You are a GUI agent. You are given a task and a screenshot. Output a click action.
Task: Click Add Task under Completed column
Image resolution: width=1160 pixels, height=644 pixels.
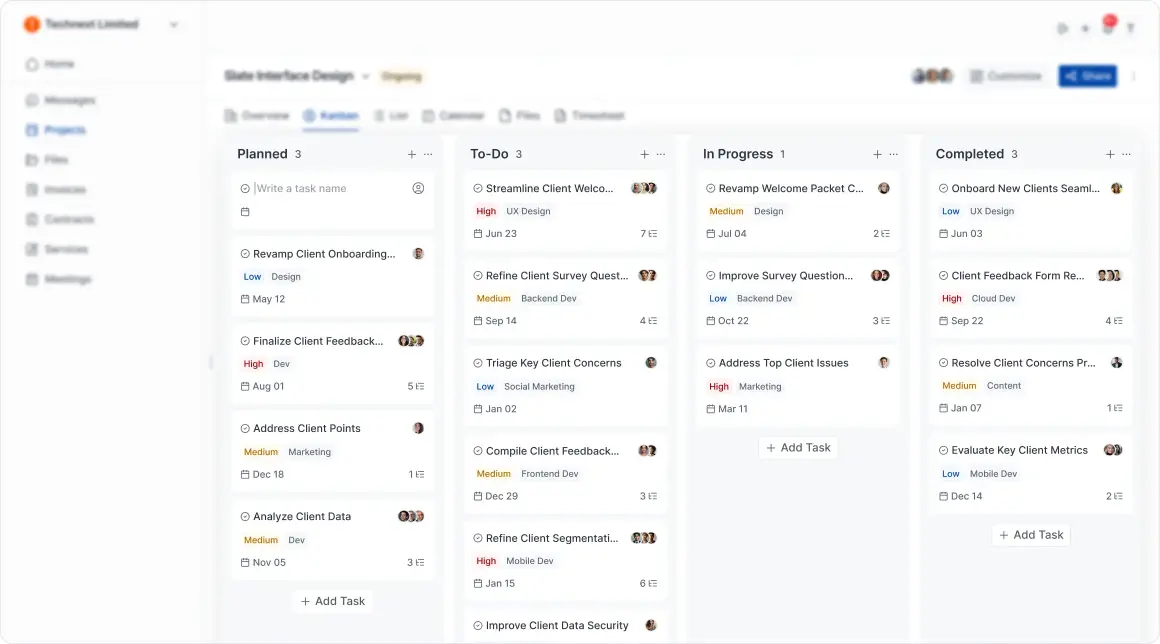click(1031, 535)
